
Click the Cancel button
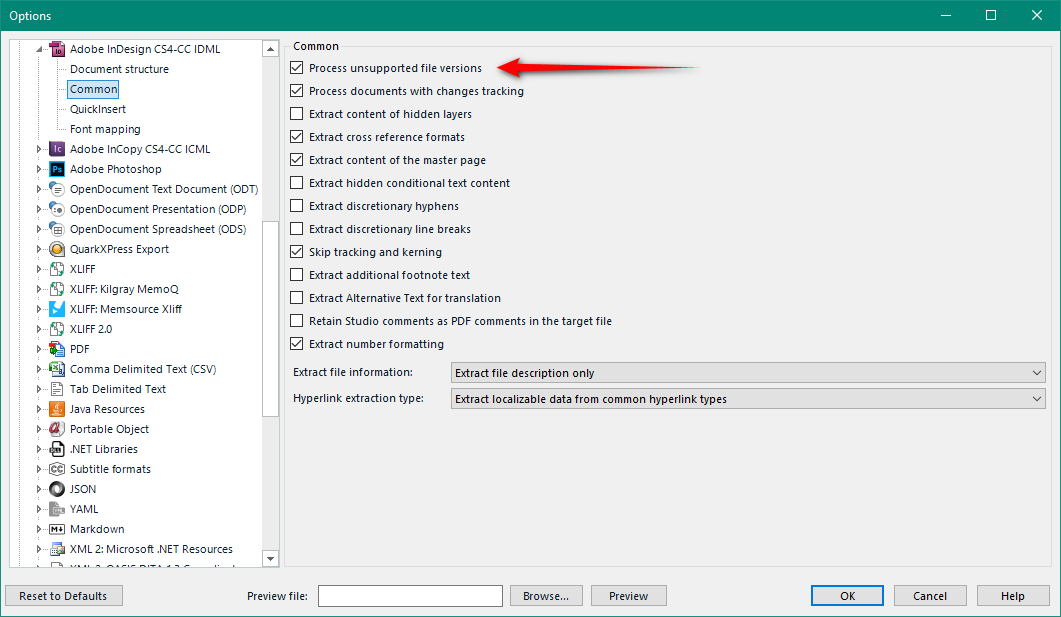[x=930, y=596]
